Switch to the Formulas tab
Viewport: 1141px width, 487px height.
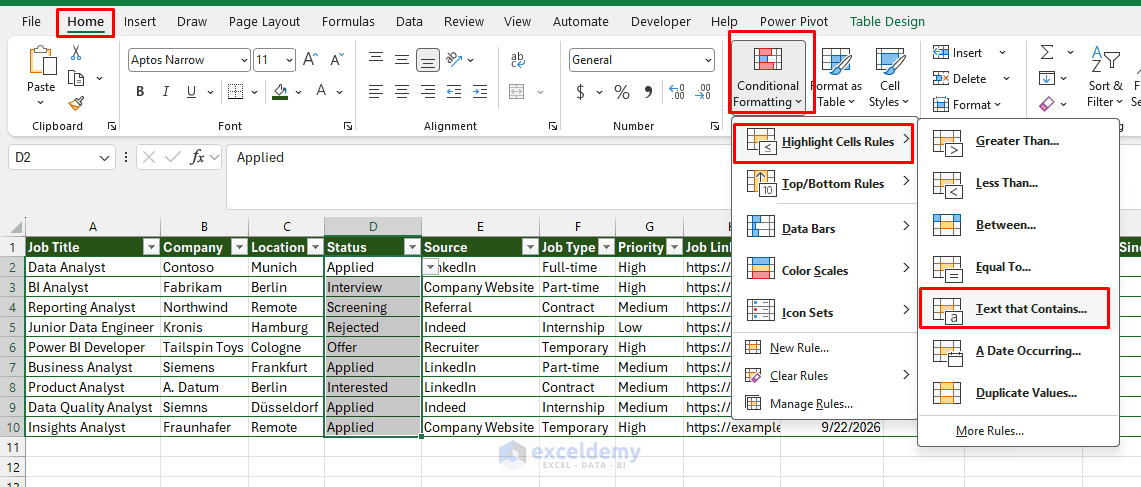(348, 22)
